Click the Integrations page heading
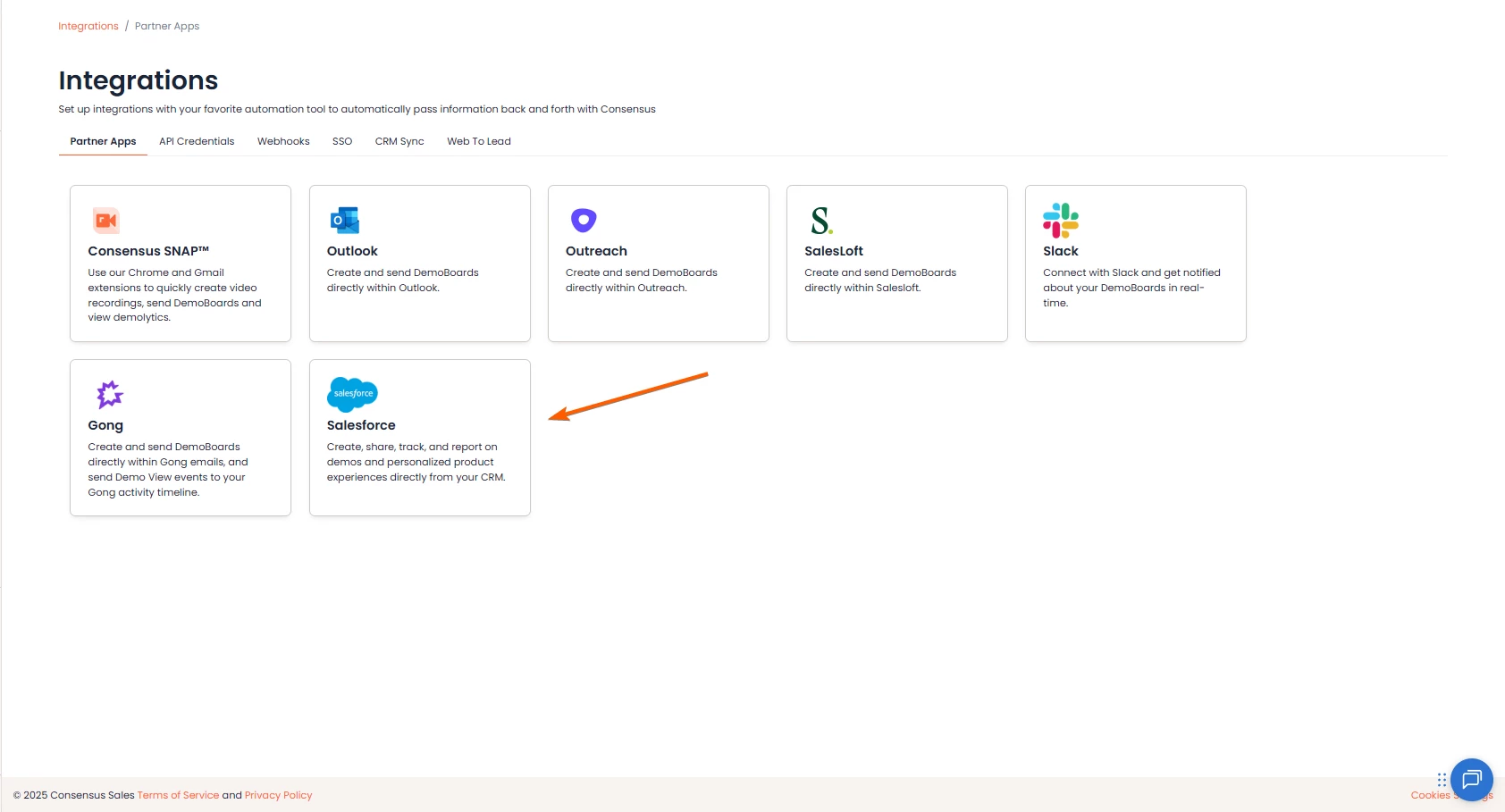 coord(139,80)
